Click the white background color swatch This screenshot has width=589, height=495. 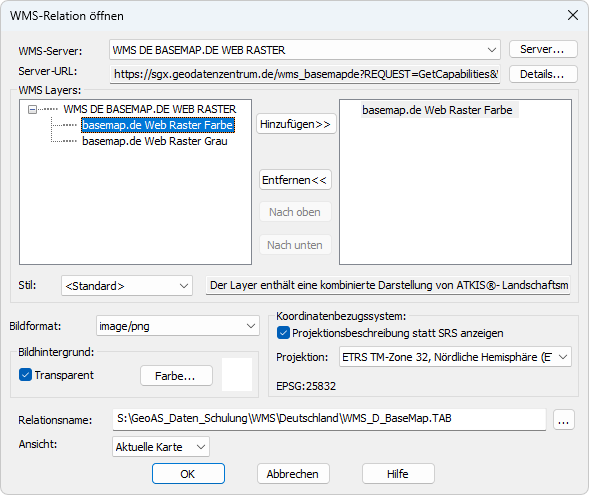coord(237,374)
